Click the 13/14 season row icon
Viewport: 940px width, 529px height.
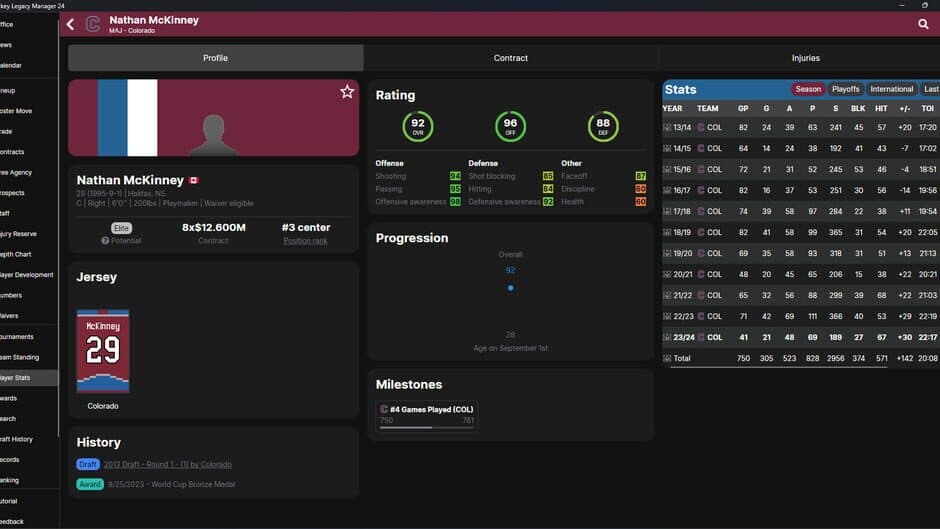(x=667, y=128)
